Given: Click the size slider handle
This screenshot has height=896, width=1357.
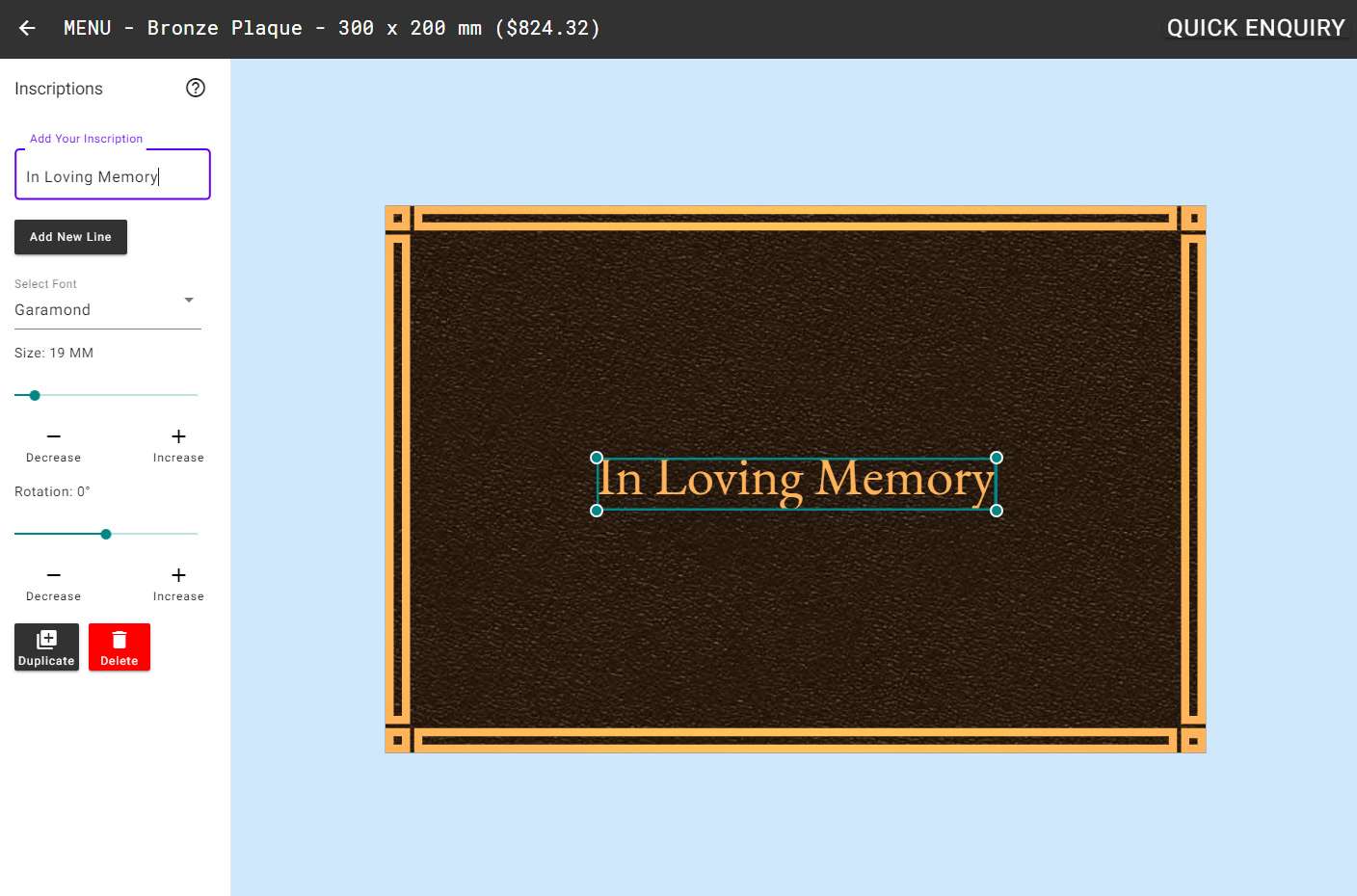Looking at the screenshot, I should click(x=35, y=395).
